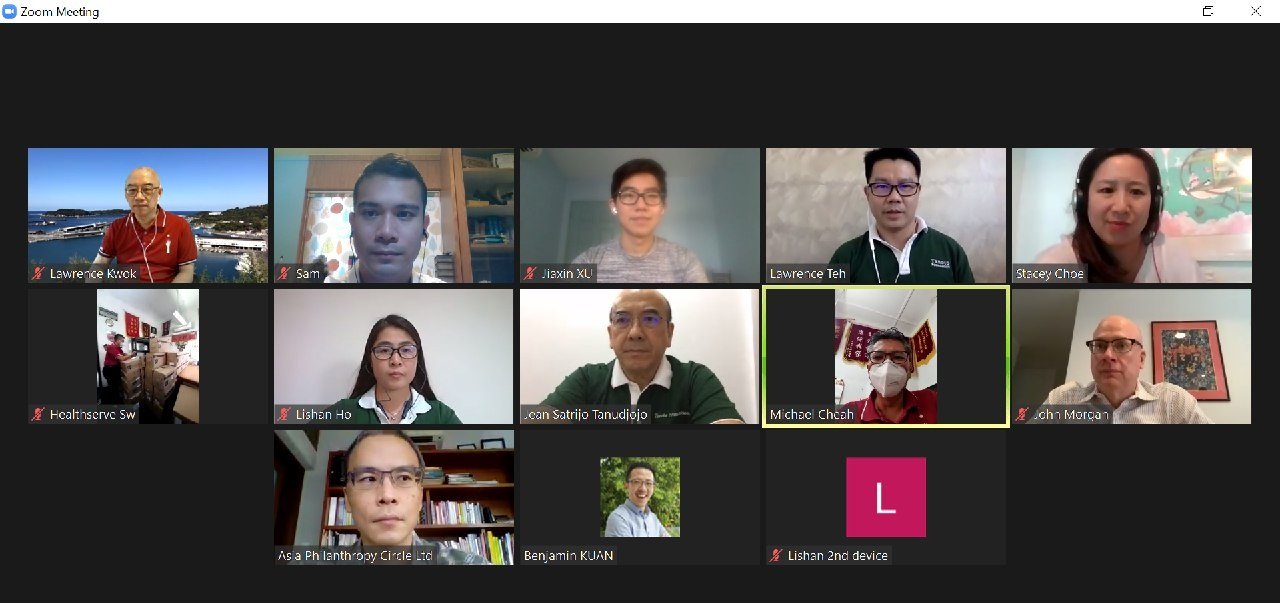Viewport: 1280px width, 603px height.
Task: Select Michael Cheah's highlighted video tile
Action: (x=885, y=356)
